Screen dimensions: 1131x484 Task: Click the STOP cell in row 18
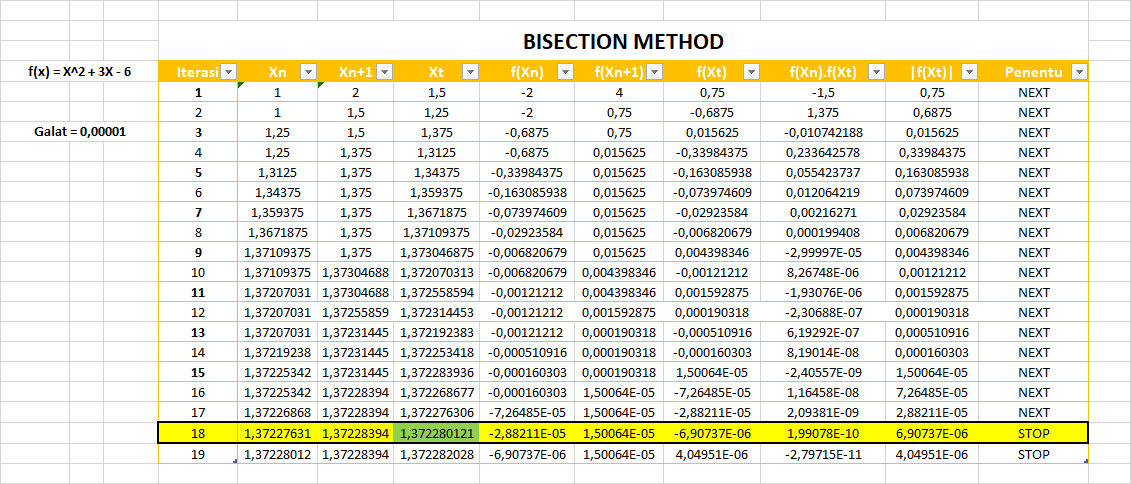click(1033, 433)
